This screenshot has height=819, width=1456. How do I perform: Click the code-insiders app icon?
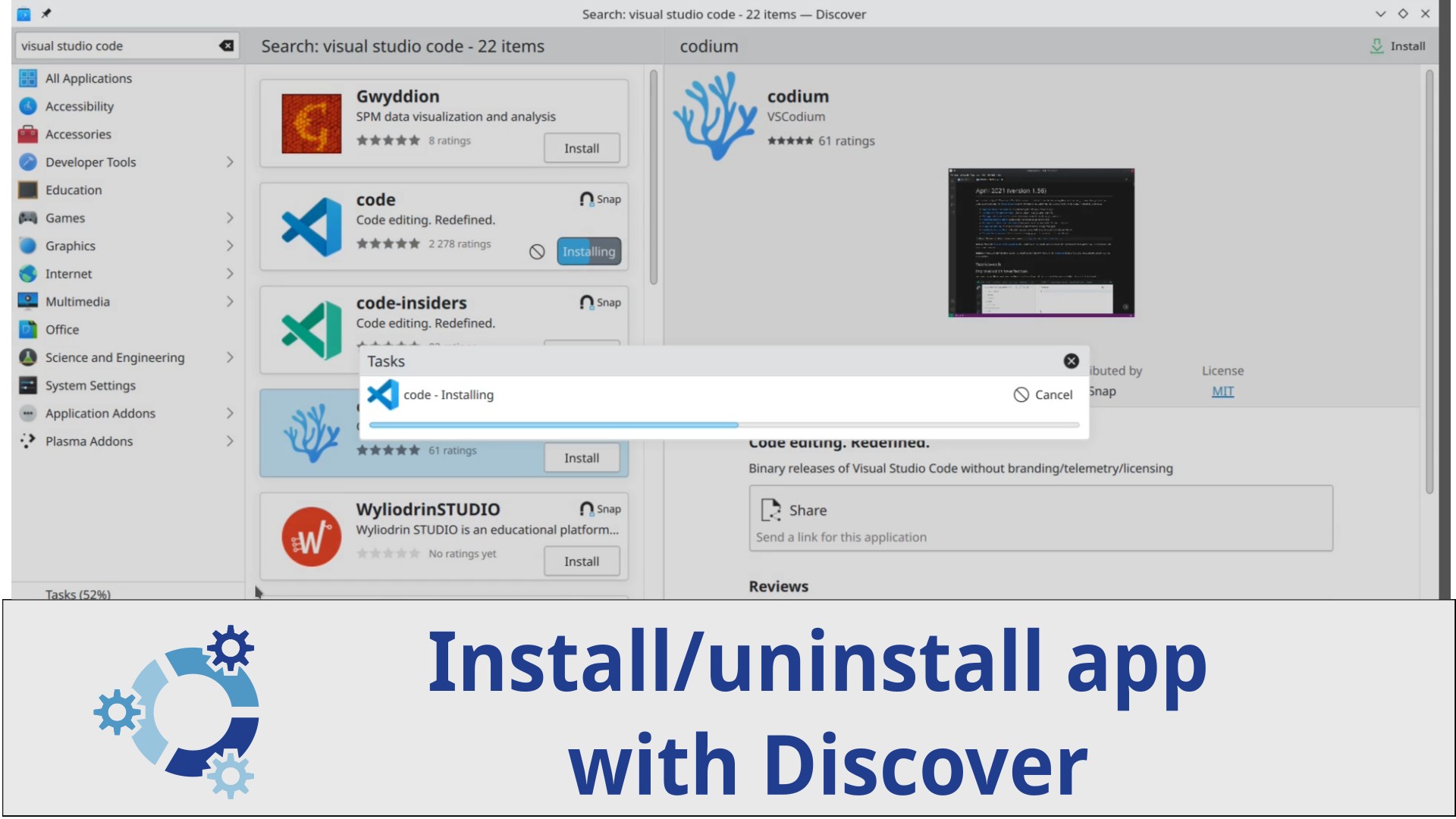(x=311, y=330)
